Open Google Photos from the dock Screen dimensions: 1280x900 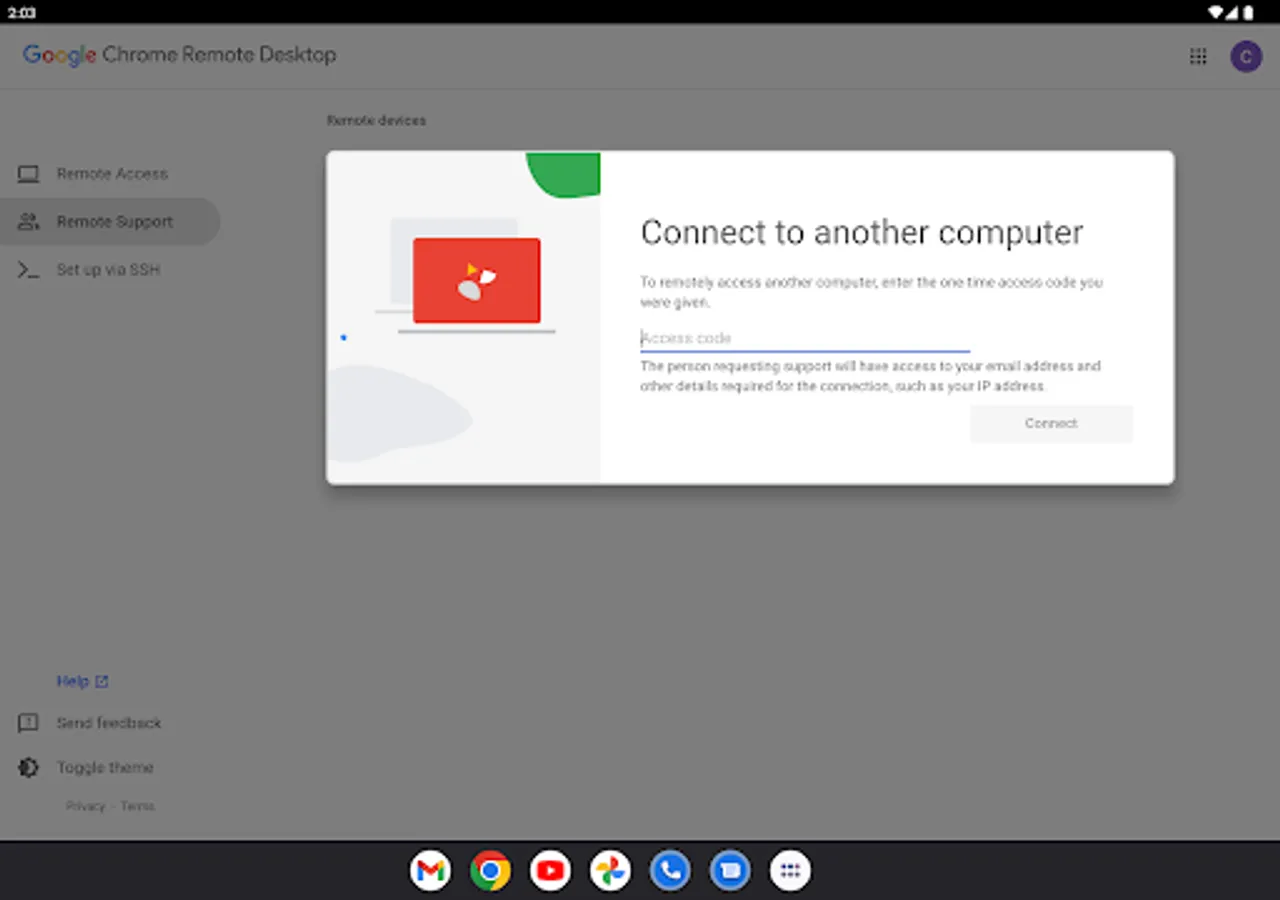[610, 870]
